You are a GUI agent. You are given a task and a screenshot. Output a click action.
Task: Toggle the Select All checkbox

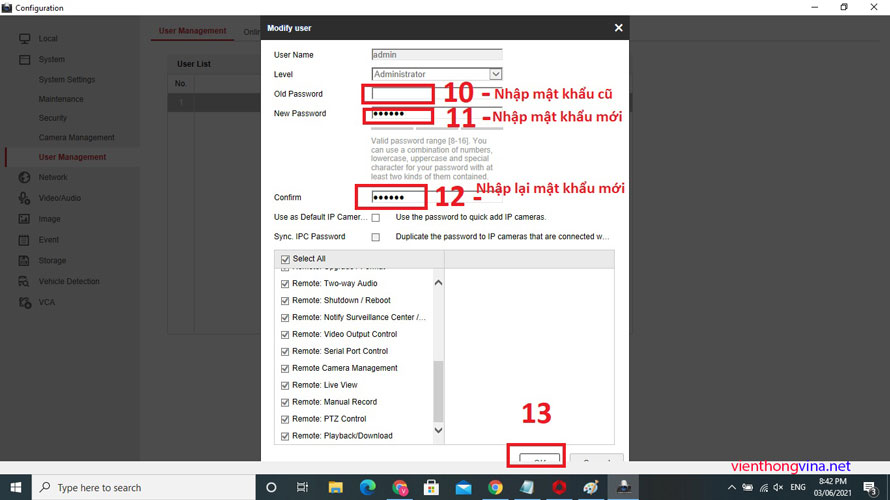(x=285, y=259)
